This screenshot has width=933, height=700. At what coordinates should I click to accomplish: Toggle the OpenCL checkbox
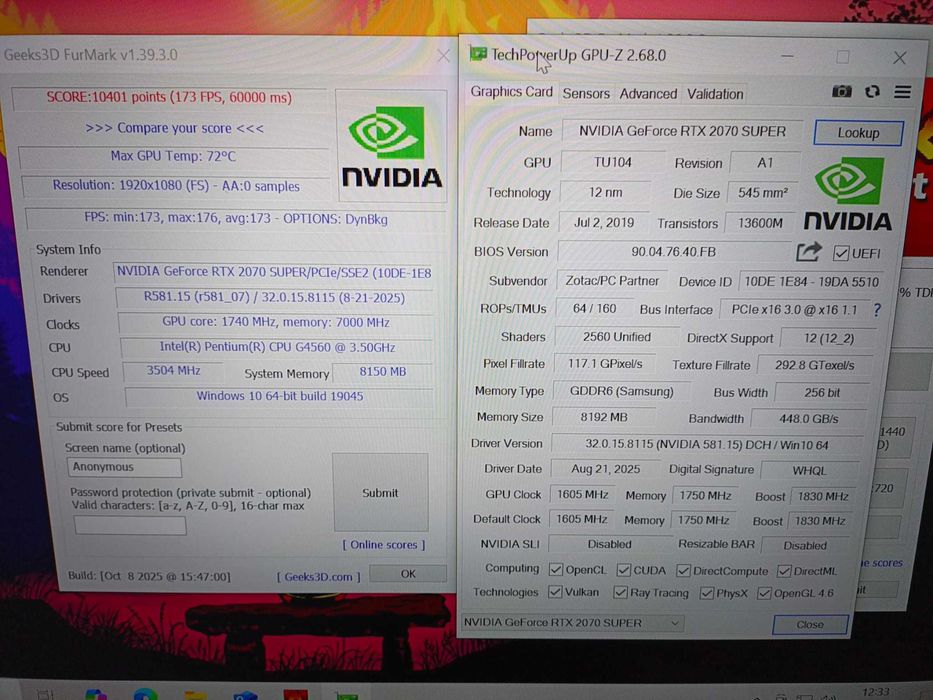click(556, 570)
